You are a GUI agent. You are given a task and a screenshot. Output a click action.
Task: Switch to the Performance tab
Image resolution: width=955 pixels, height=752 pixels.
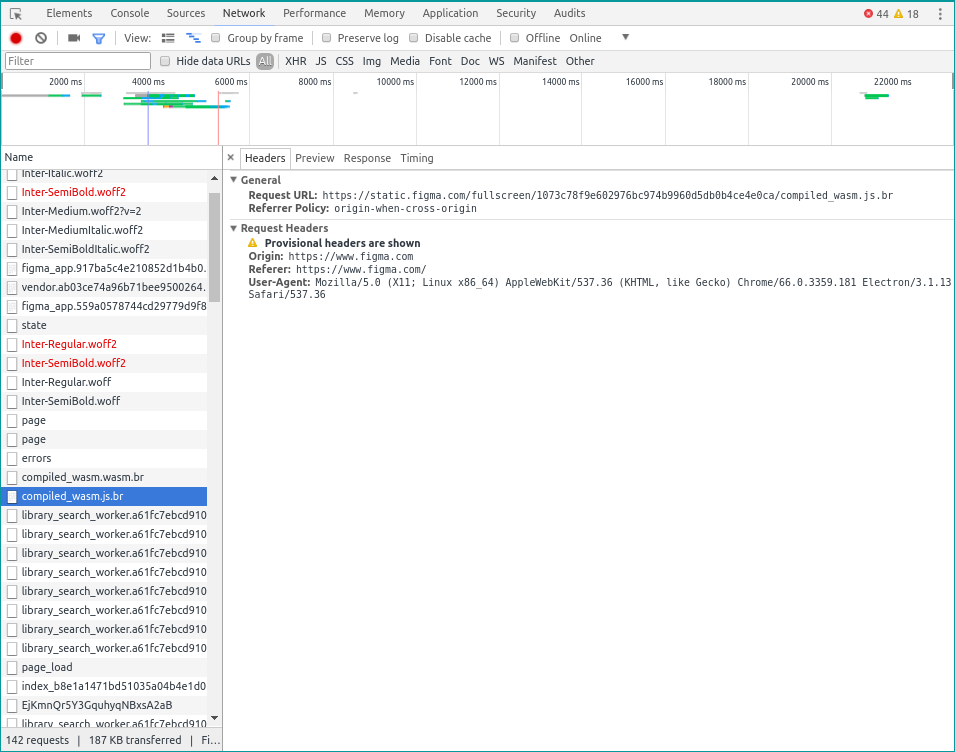pos(314,13)
